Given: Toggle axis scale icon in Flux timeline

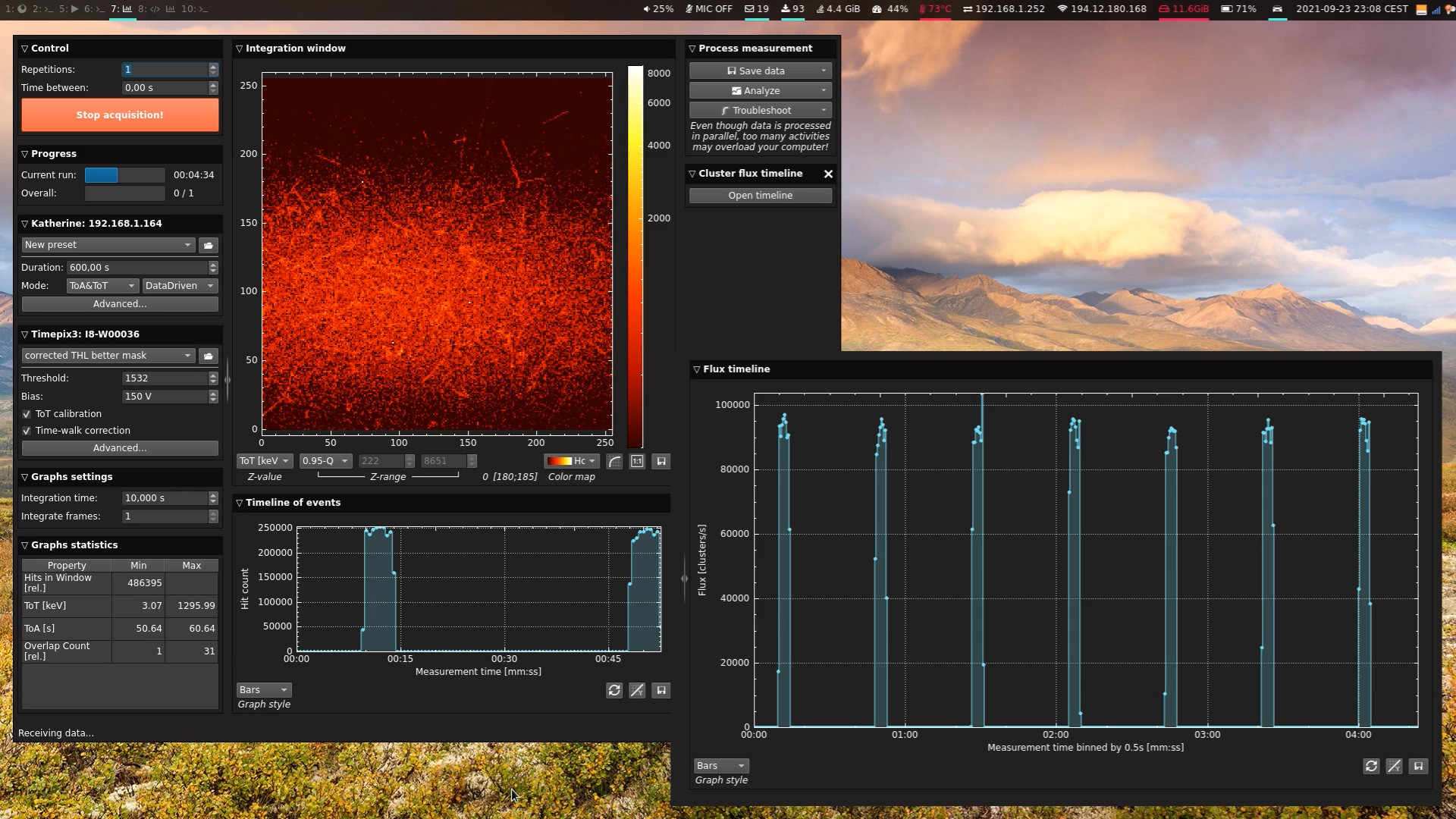Looking at the screenshot, I should [1394, 766].
